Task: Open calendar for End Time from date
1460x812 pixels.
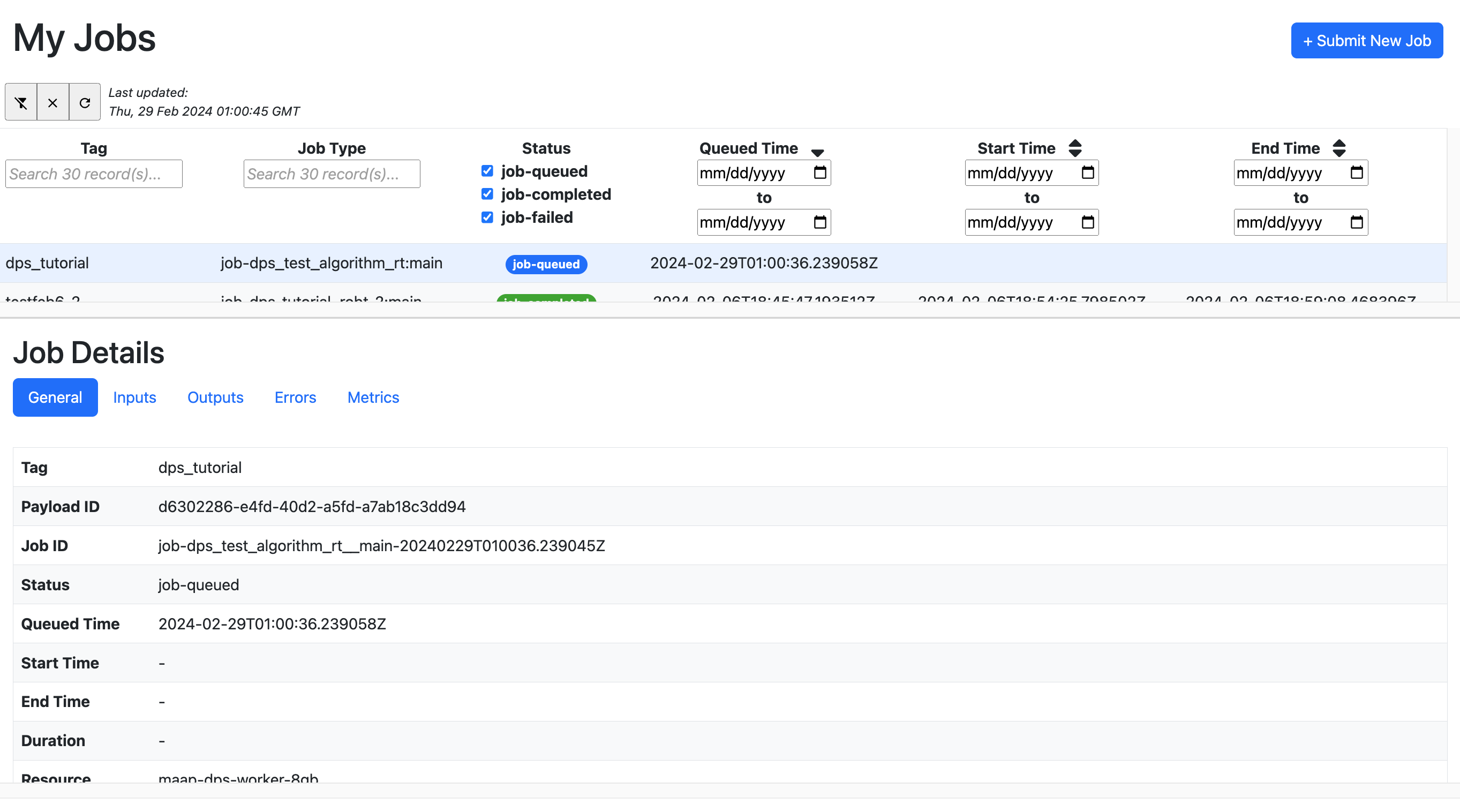Action: (1357, 172)
